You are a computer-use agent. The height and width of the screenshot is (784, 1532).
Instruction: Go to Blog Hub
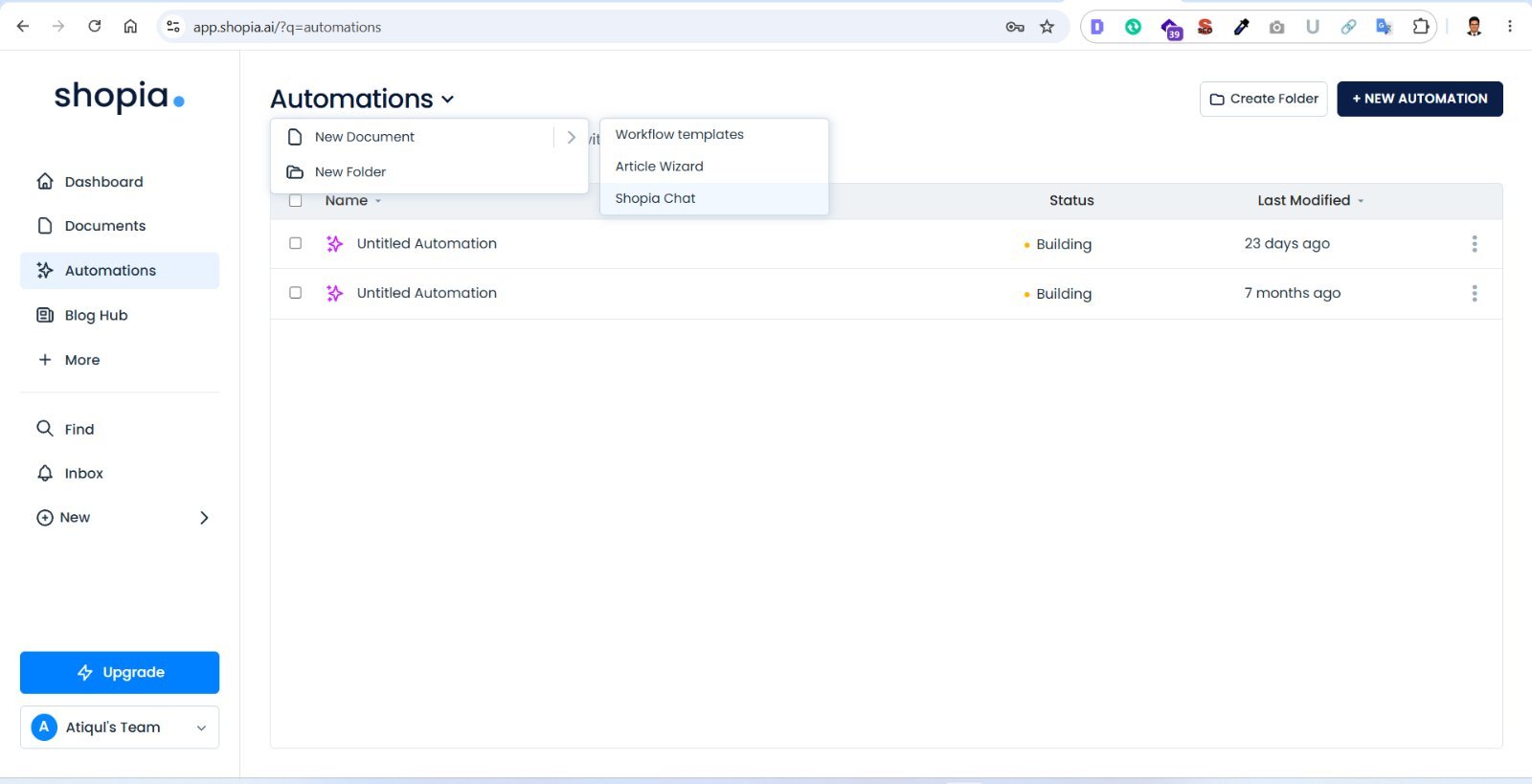[120, 315]
